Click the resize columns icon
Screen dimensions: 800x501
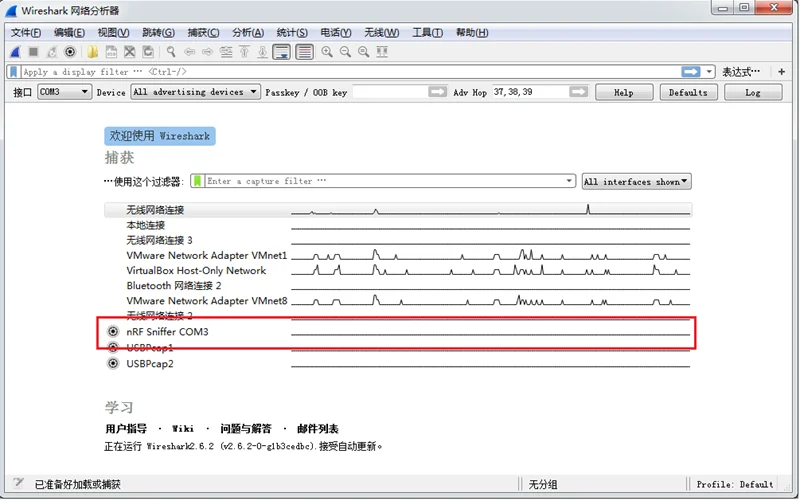coord(382,52)
